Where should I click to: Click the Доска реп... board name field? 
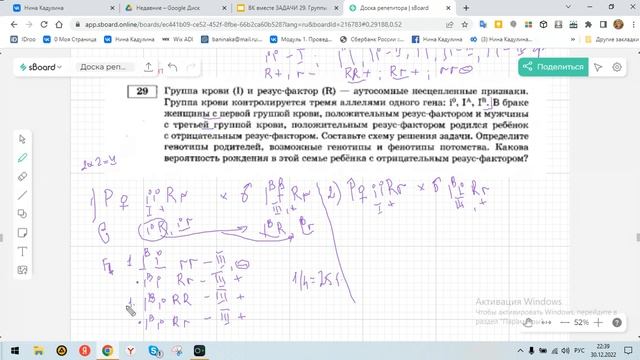point(103,67)
